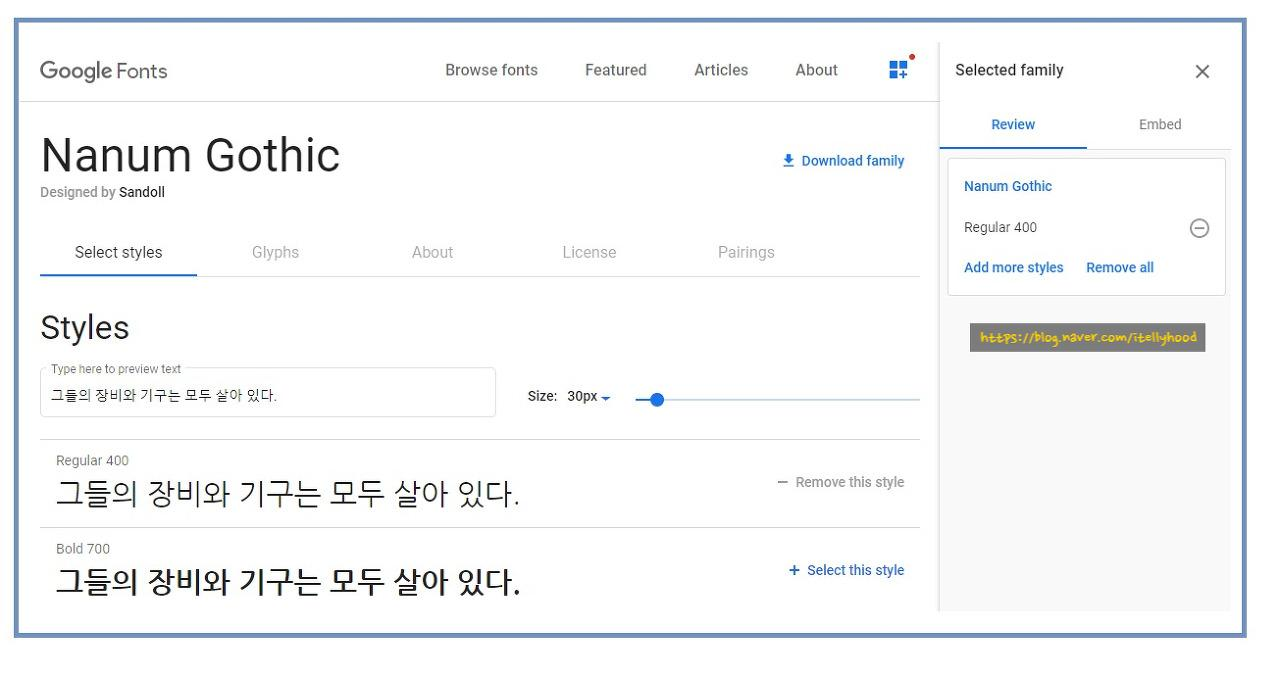Viewport: 1280px width, 675px height.
Task: Click the Regular 400 label in the Selected family panel
Action: tap(1000, 227)
